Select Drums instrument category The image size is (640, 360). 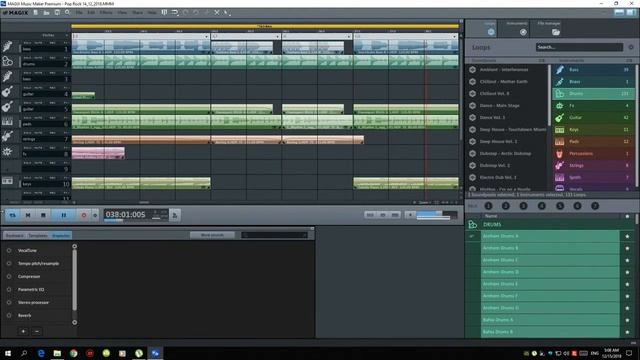point(593,93)
